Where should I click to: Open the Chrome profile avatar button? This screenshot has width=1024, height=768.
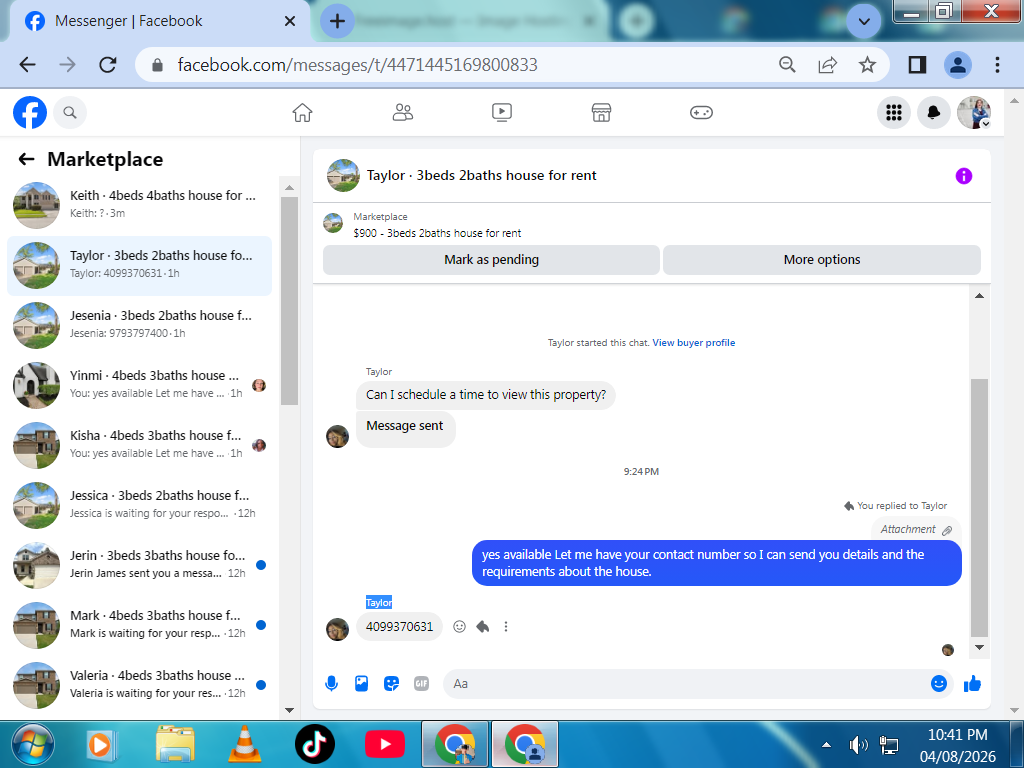(958, 65)
